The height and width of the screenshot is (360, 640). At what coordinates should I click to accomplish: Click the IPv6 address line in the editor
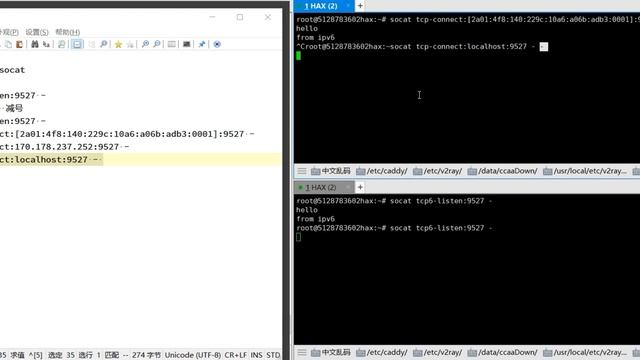(x=127, y=134)
